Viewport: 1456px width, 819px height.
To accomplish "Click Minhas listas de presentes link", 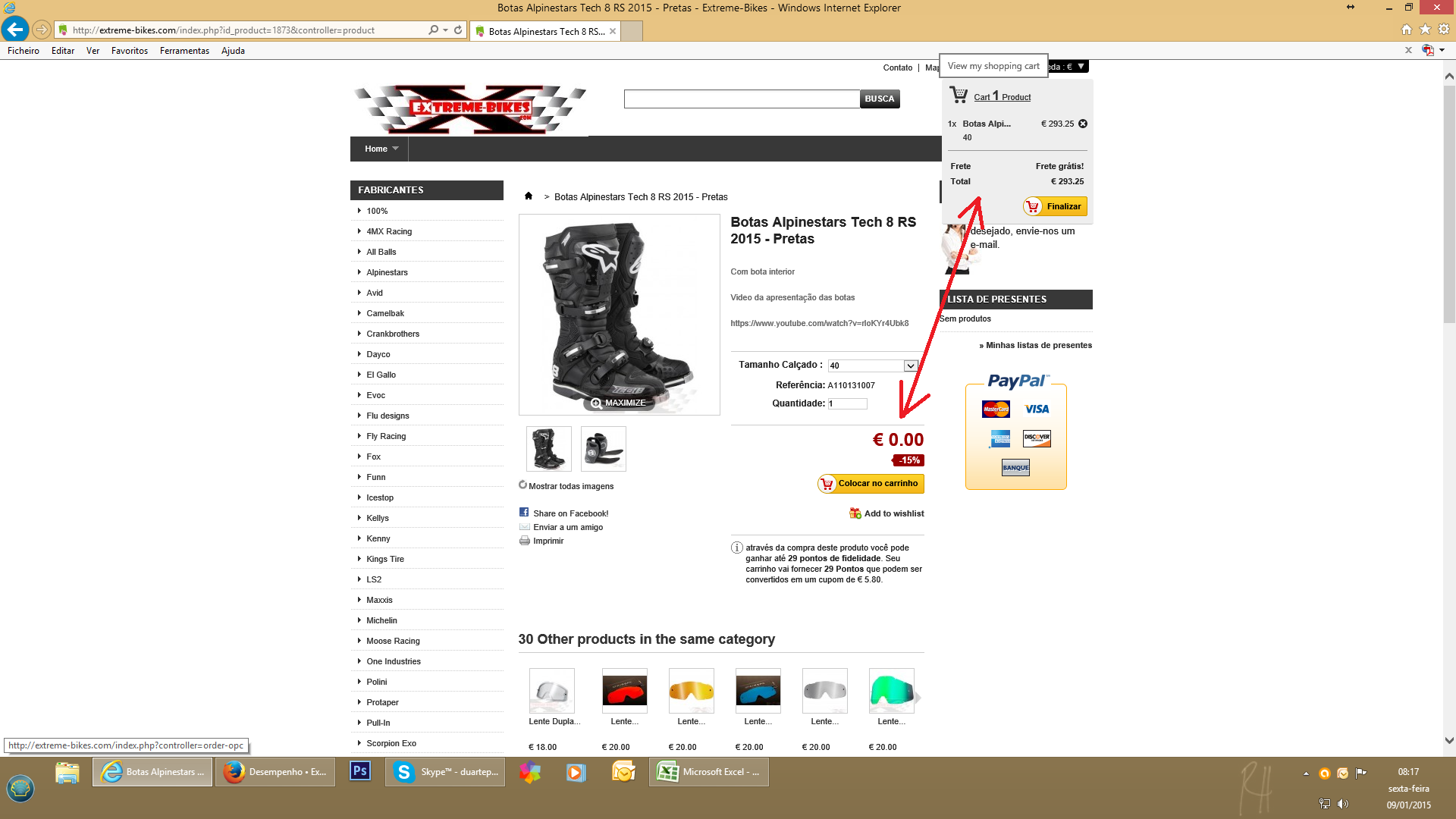I will click(1036, 345).
